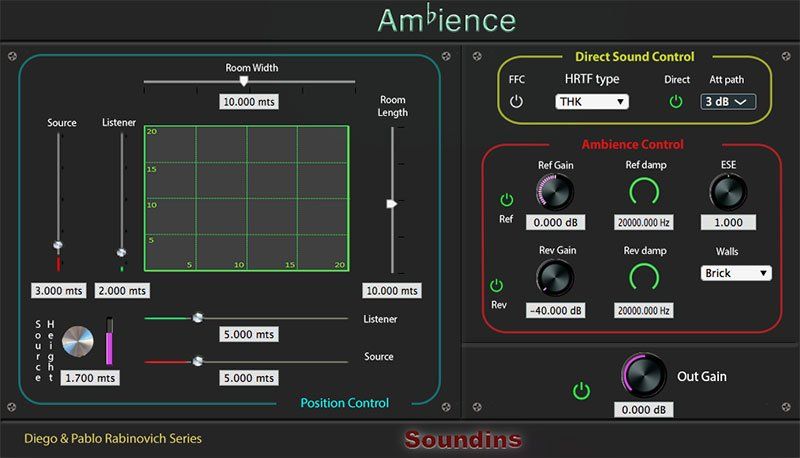
Task: Click the Ref Gain 0.000 dB field
Action: 556,222
